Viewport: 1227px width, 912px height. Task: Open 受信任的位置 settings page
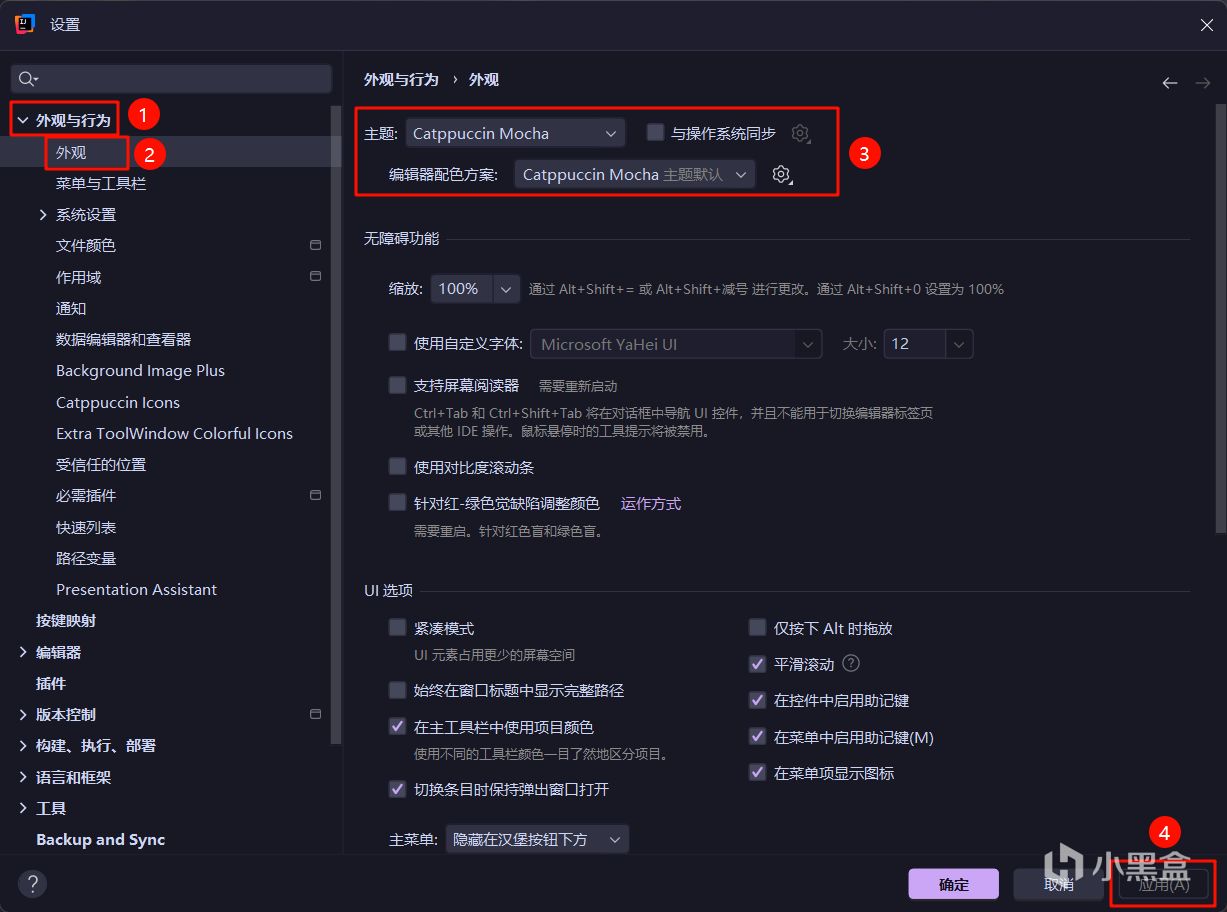point(101,464)
